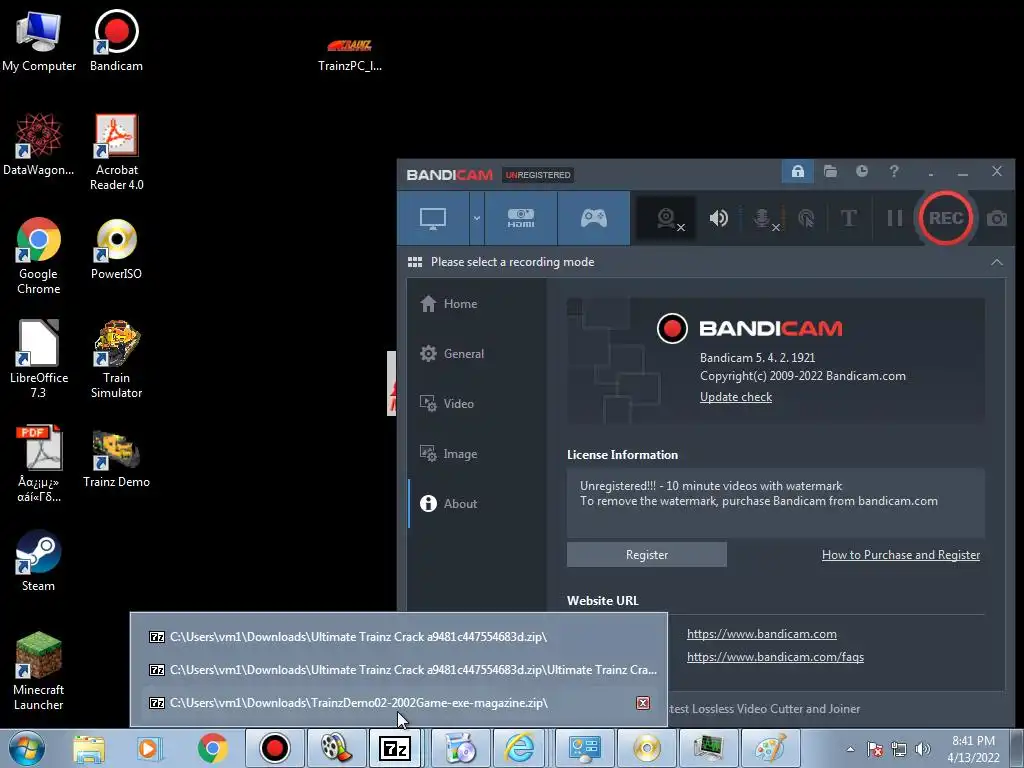Close the TrainzDemo02 7-Zip window with red X
This screenshot has width=1024, height=768.
643,703
